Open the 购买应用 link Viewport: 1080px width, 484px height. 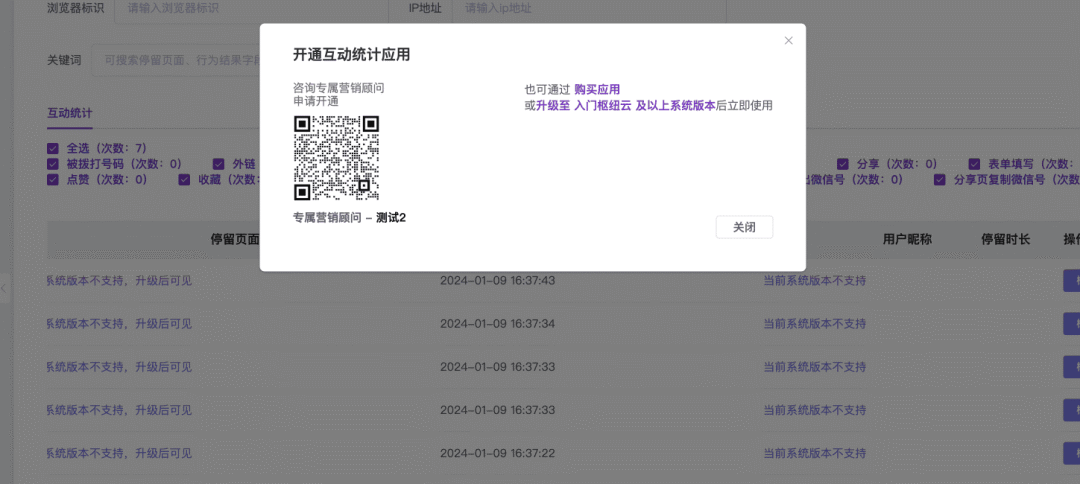pyautogui.click(x=597, y=90)
